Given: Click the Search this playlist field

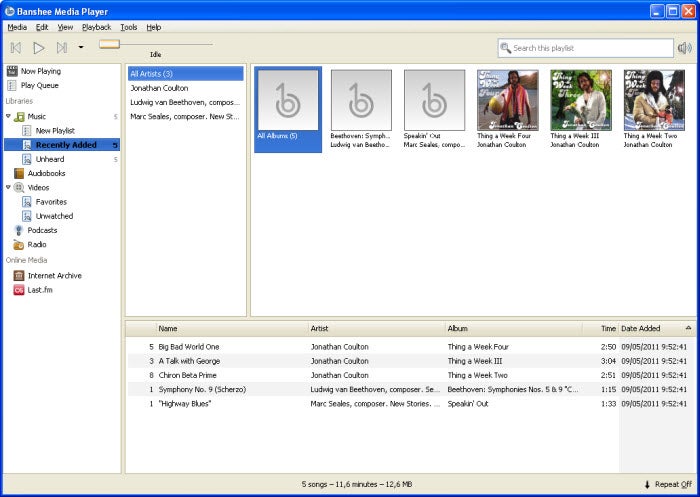Looking at the screenshot, I should coord(590,48).
